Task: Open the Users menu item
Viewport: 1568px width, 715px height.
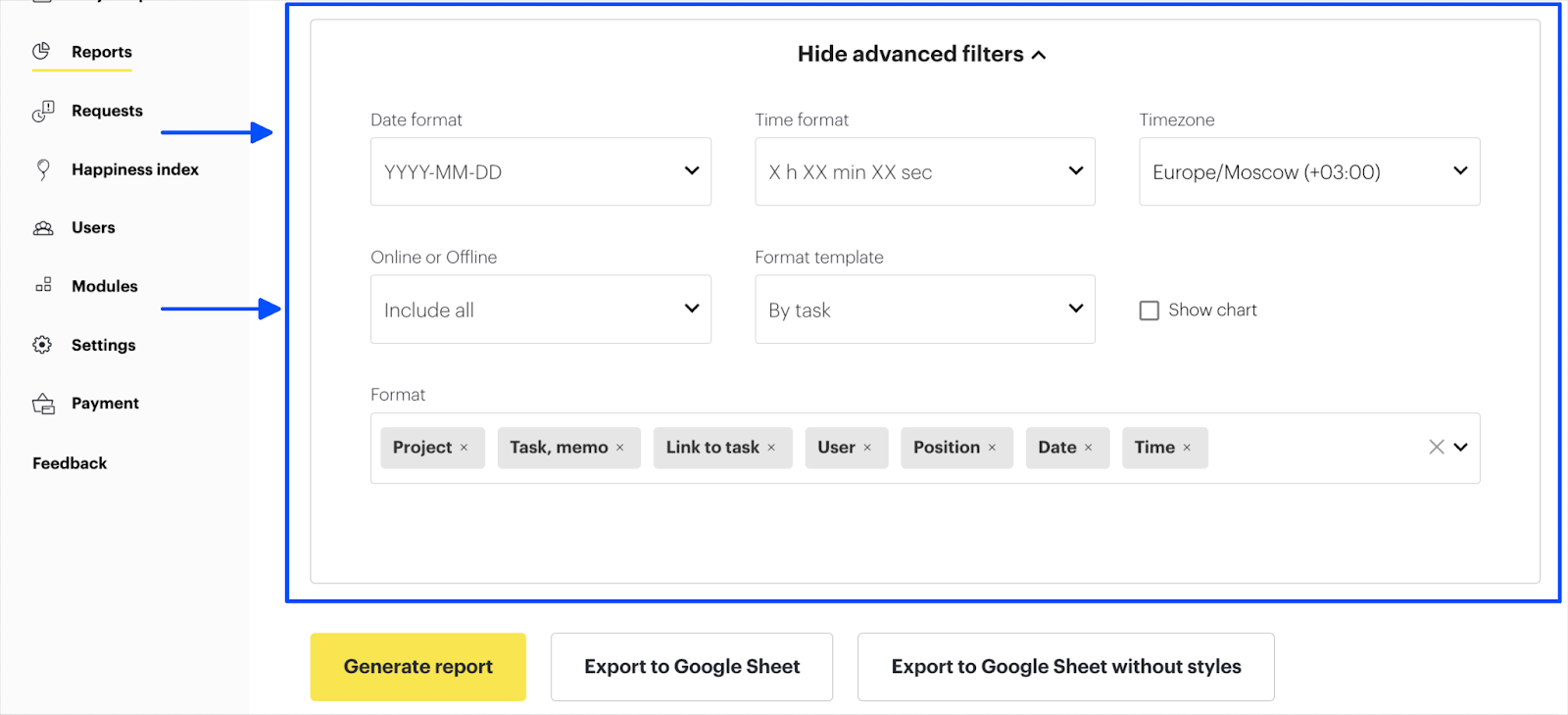Action: coord(93,228)
